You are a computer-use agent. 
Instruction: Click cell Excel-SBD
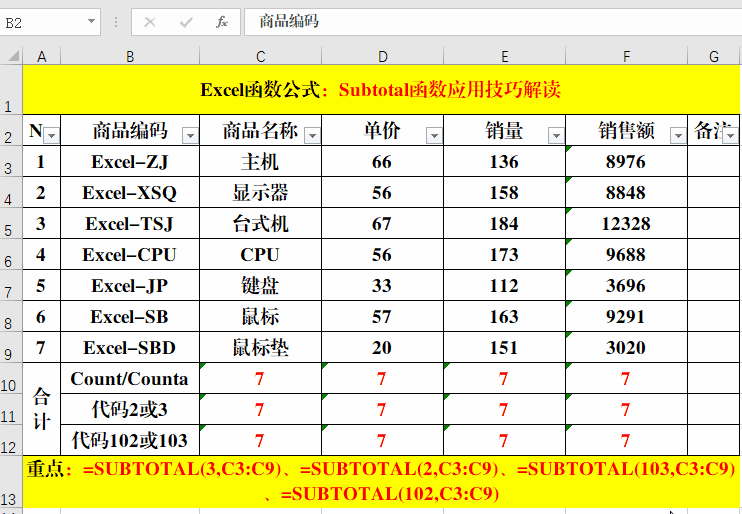(x=130, y=347)
